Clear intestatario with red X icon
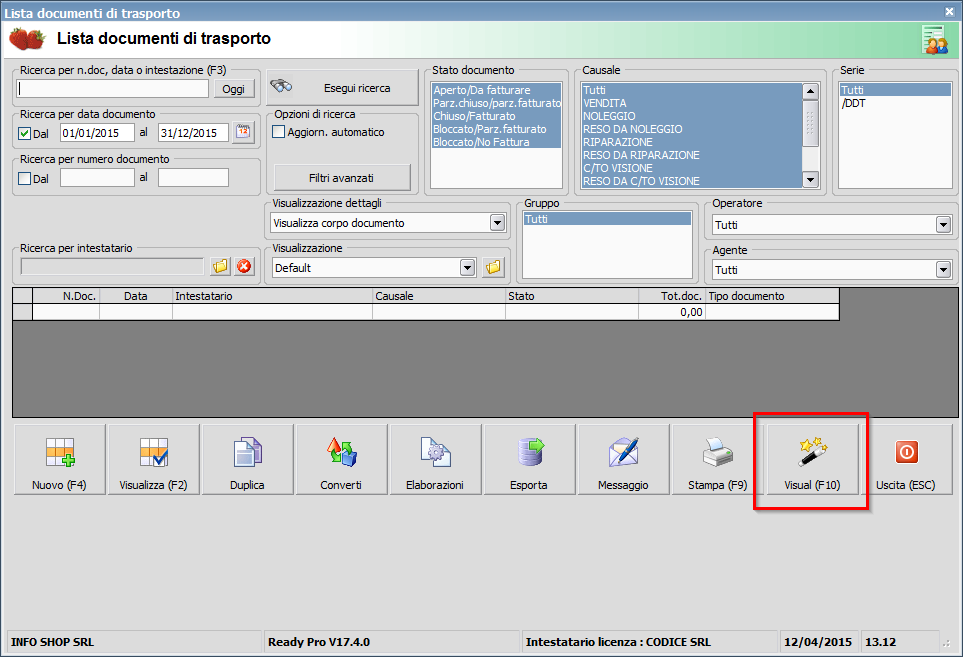Viewport: 963px width, 657px height. tap(244, 266)
